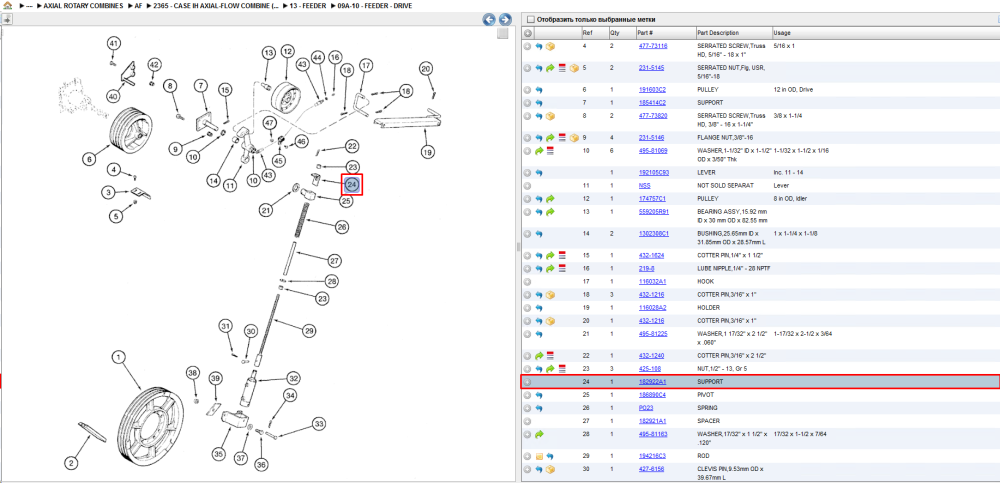Toggle round selector for row 11 NSS
The height and width of the screenshot is (483, 1000).
point(527,186)
